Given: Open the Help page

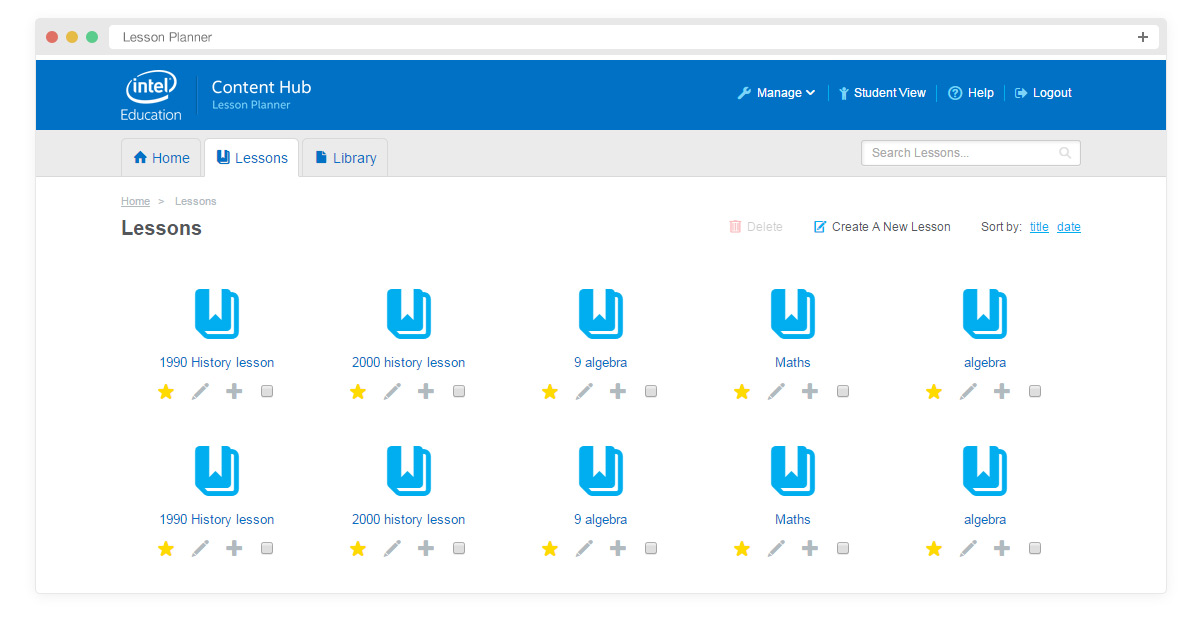Looking at the screenshot, I should click(x=970, y=93).
